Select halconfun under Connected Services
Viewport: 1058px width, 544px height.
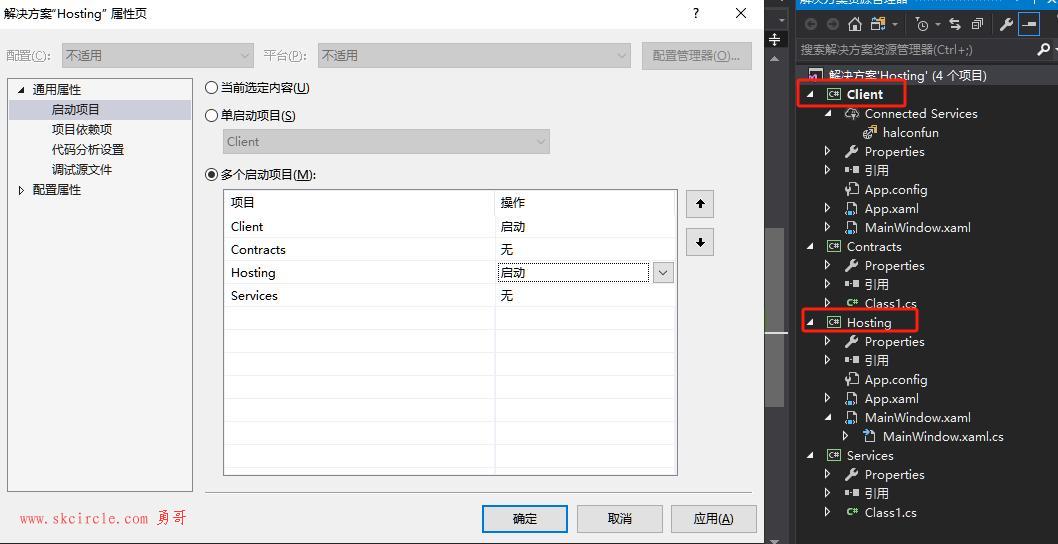point(910,132)
